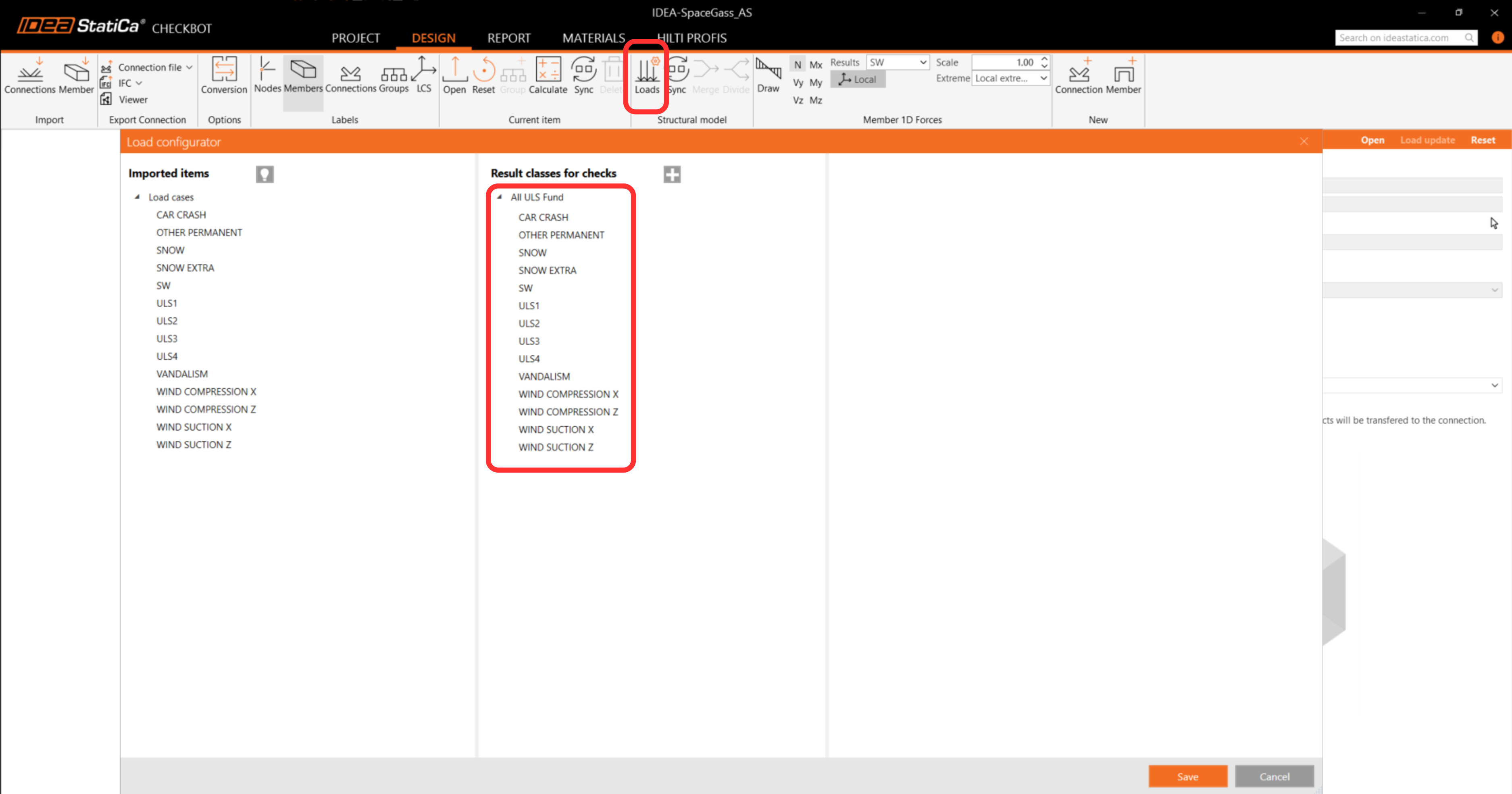Collapse the All ULS Fund group

coord(500,197)
